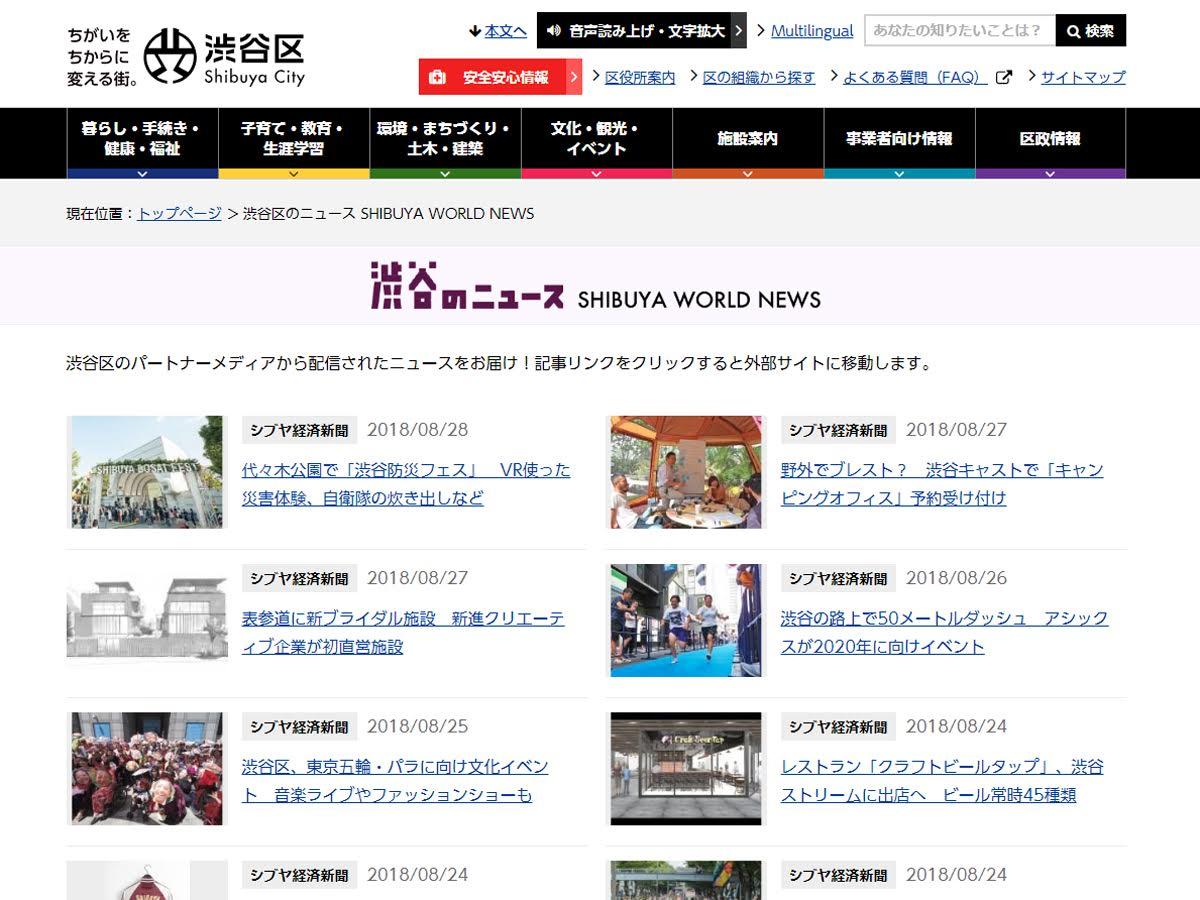This screenshot has height=900, width=1200.
Task: Click the 検索 search button
Action: click(x=1091, y=30)
